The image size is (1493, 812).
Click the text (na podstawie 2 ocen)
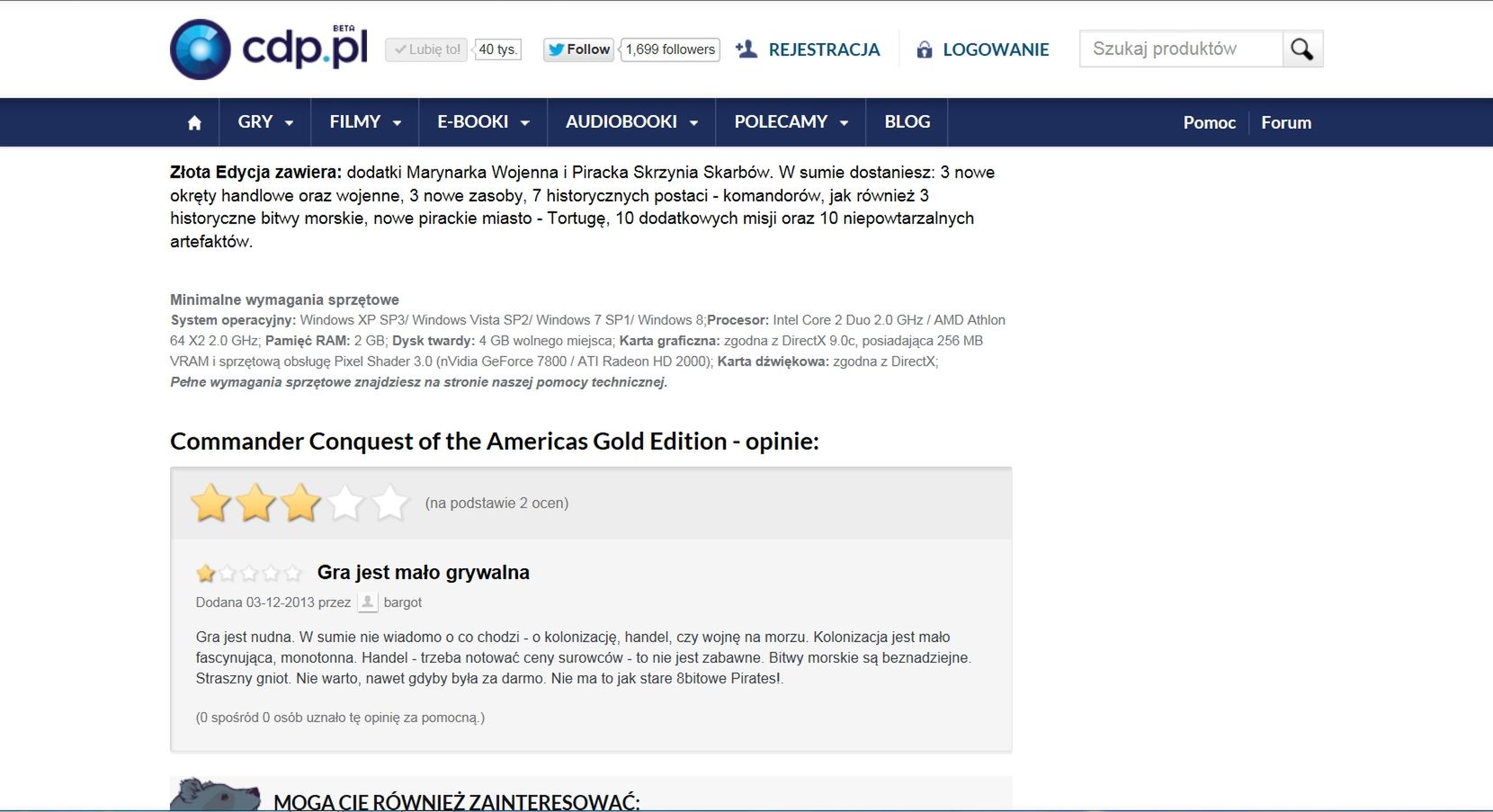point(496,503)
